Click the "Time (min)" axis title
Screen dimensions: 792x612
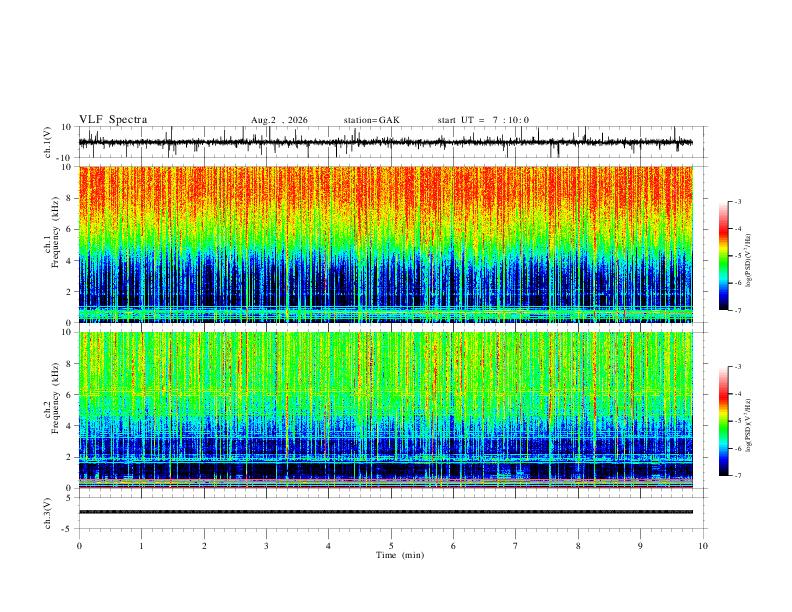point(400,555)
